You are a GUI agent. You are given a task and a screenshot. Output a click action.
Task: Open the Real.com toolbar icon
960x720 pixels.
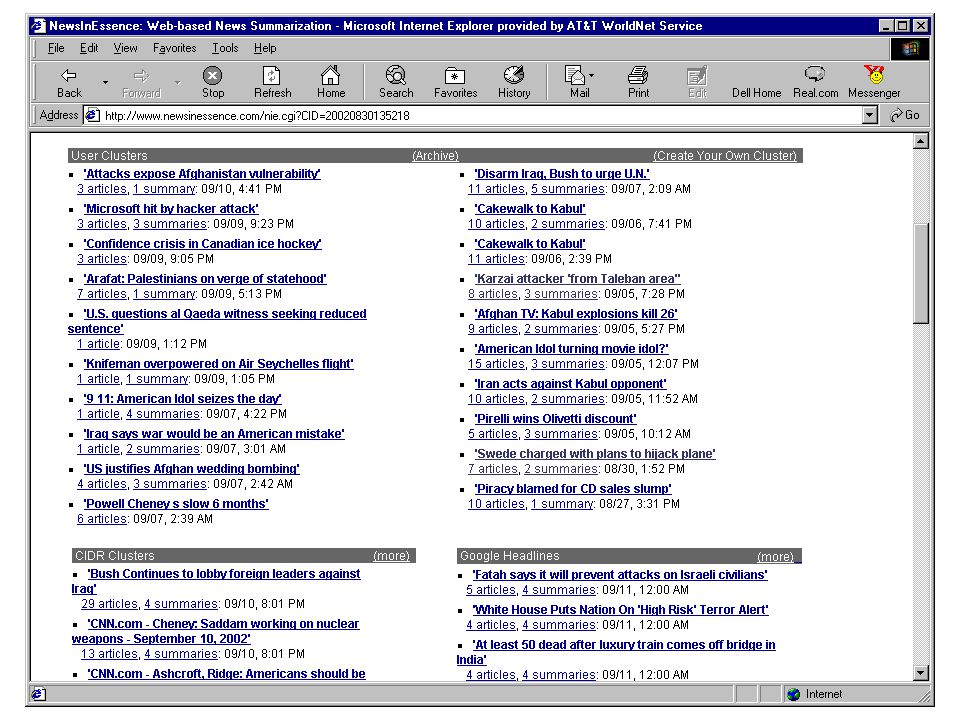pos(815,82)
